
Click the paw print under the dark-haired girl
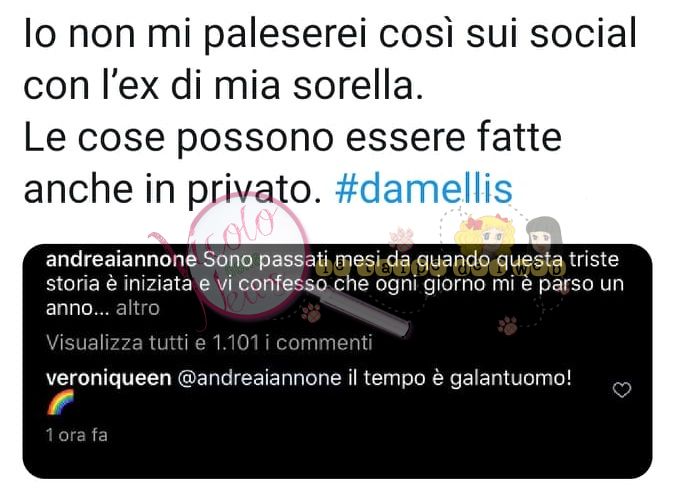508,325
